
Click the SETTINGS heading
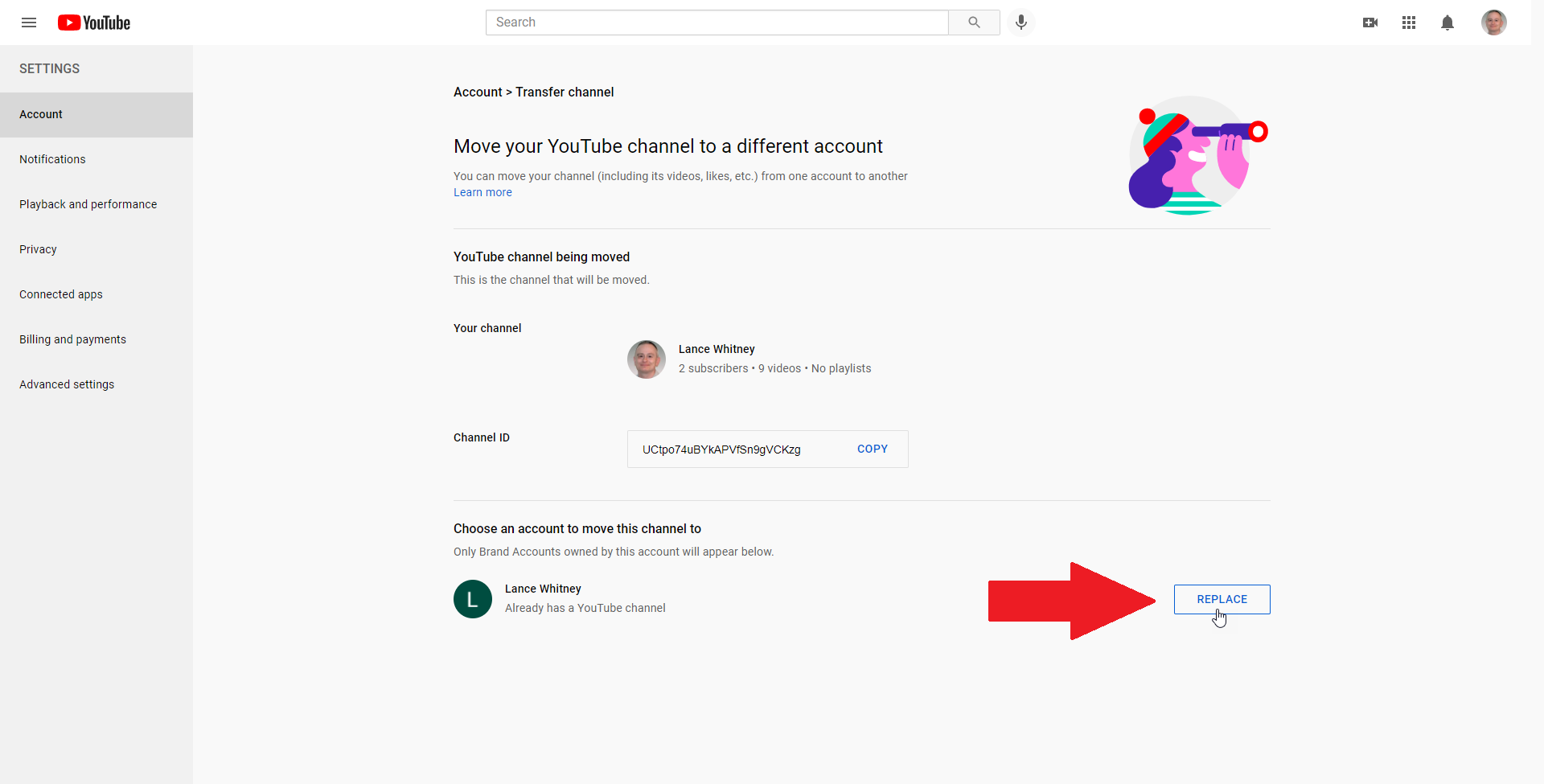click(x=50, y=68)
